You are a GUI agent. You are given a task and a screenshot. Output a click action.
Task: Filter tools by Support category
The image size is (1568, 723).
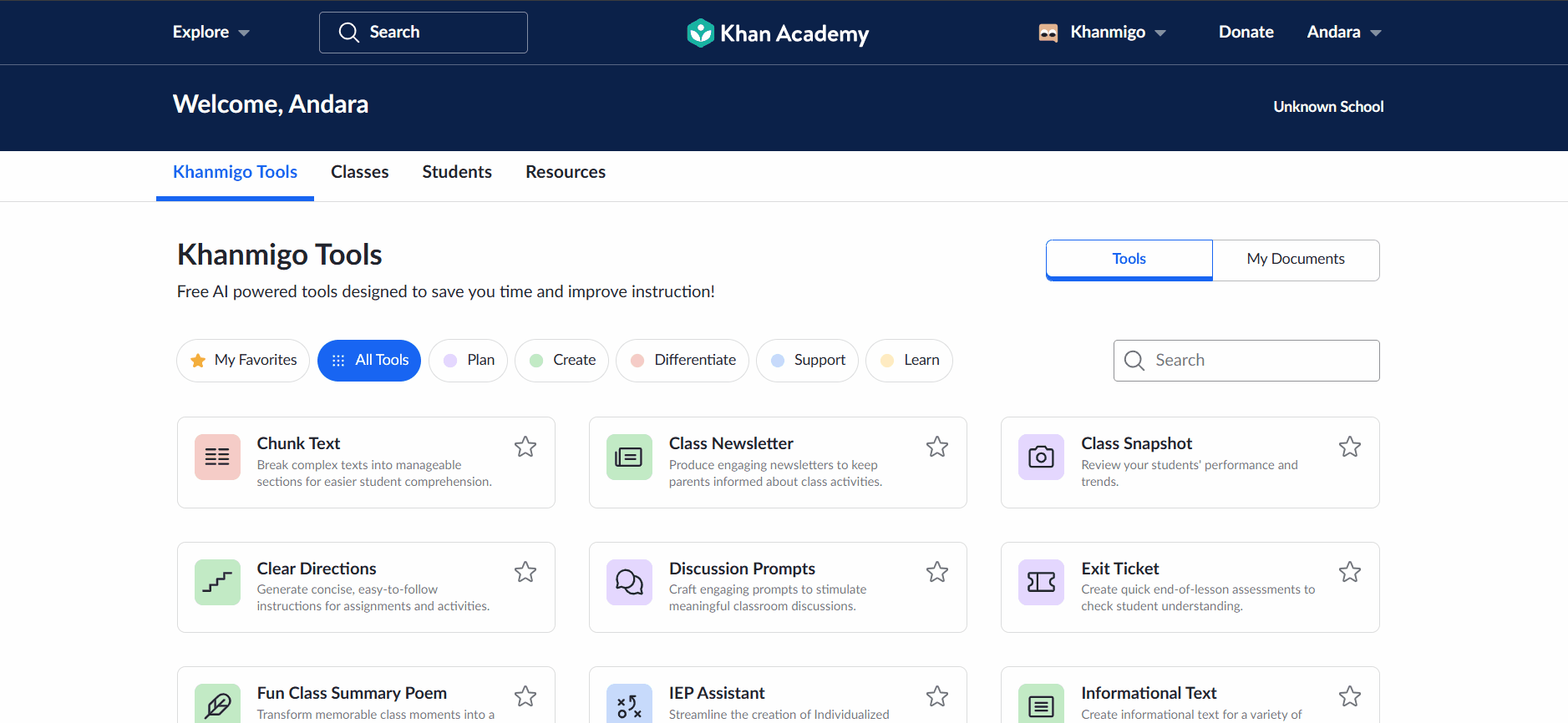pyautogui.click(x=808, y=361)
